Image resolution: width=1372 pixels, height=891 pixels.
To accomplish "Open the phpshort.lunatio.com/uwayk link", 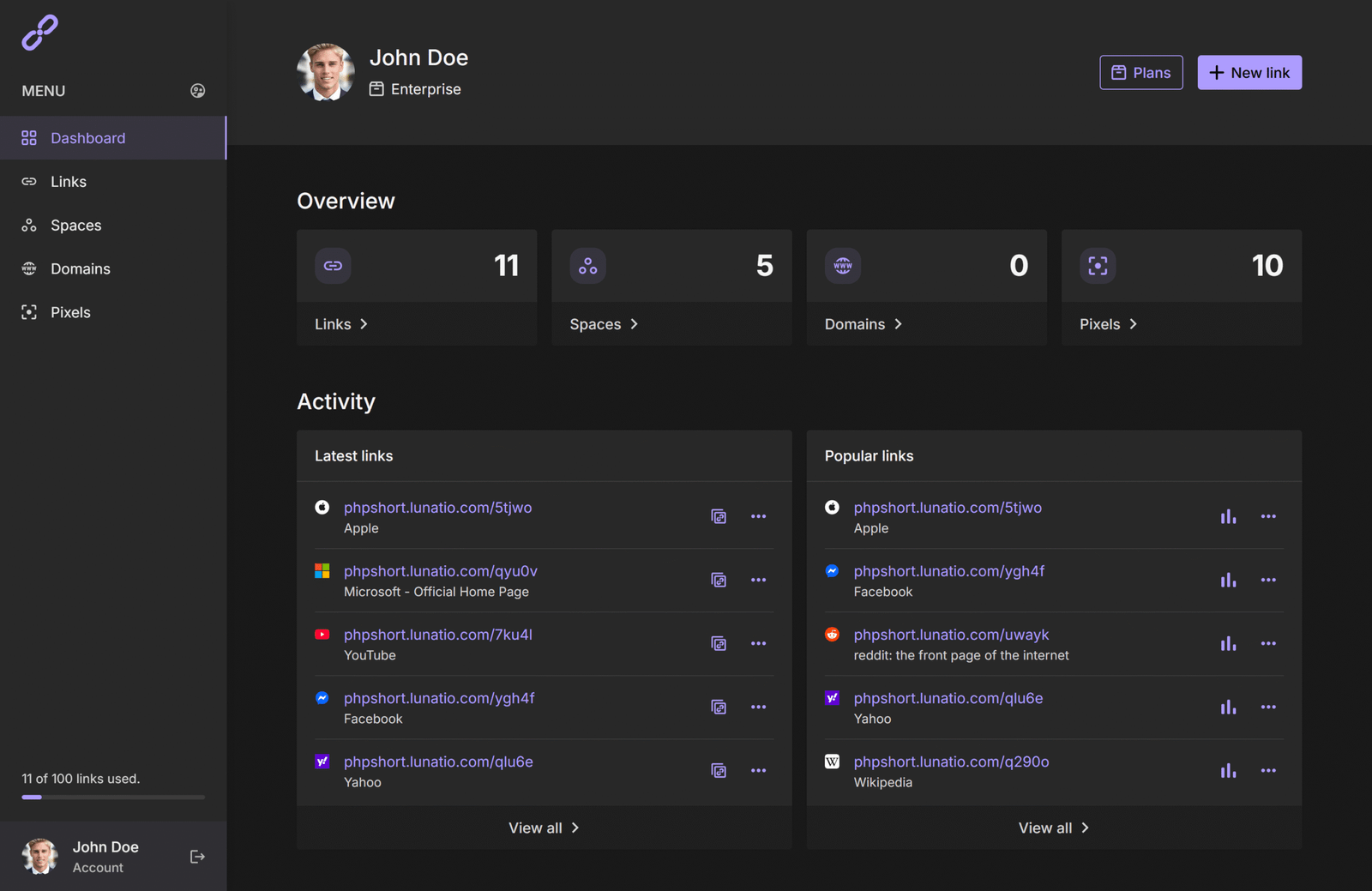I will click(x=951, y=635).
